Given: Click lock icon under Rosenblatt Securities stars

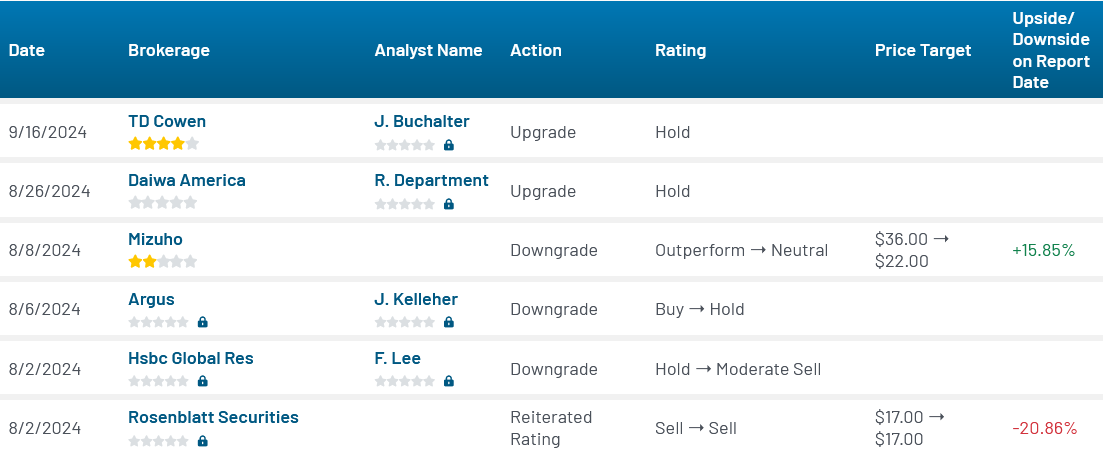Looking at the screenshot, I should pos(202,440).
